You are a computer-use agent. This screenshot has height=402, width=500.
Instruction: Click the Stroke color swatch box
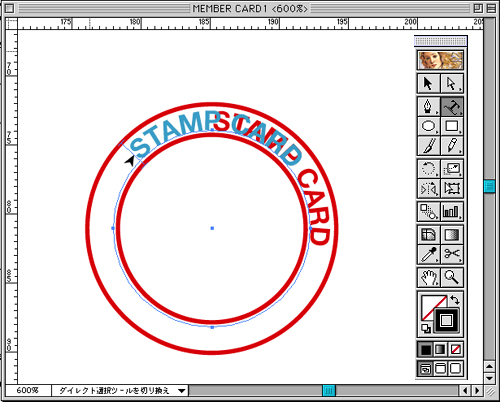pos(446,321)
